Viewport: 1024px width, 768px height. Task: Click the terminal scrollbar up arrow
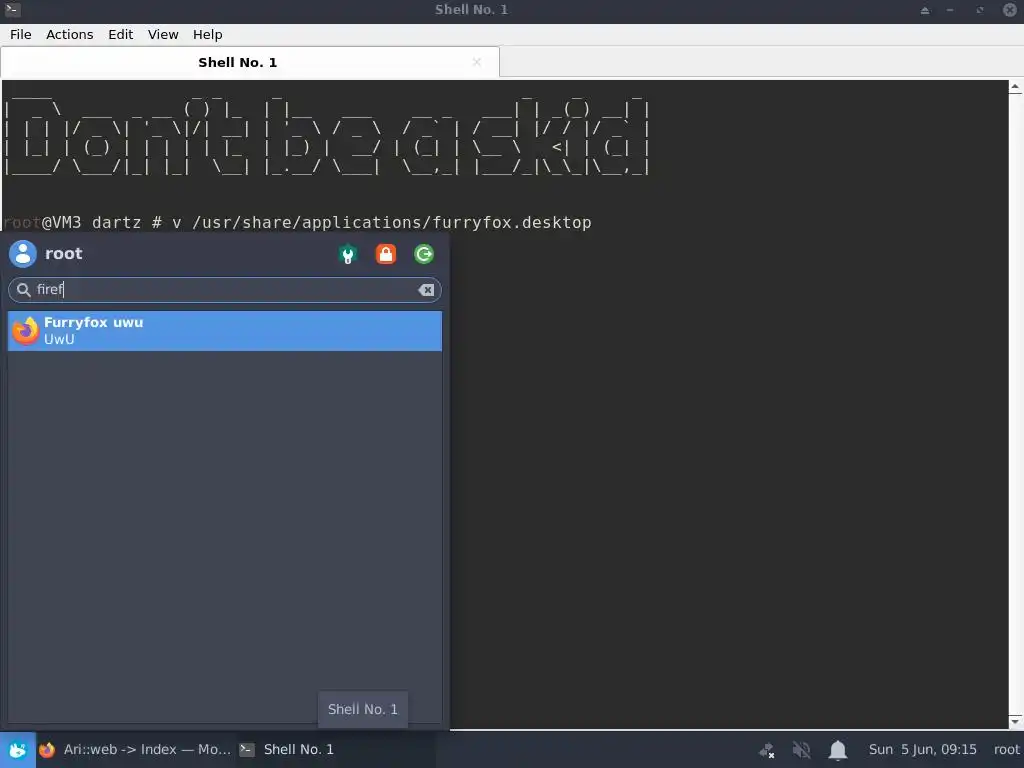click(1016, 87)
